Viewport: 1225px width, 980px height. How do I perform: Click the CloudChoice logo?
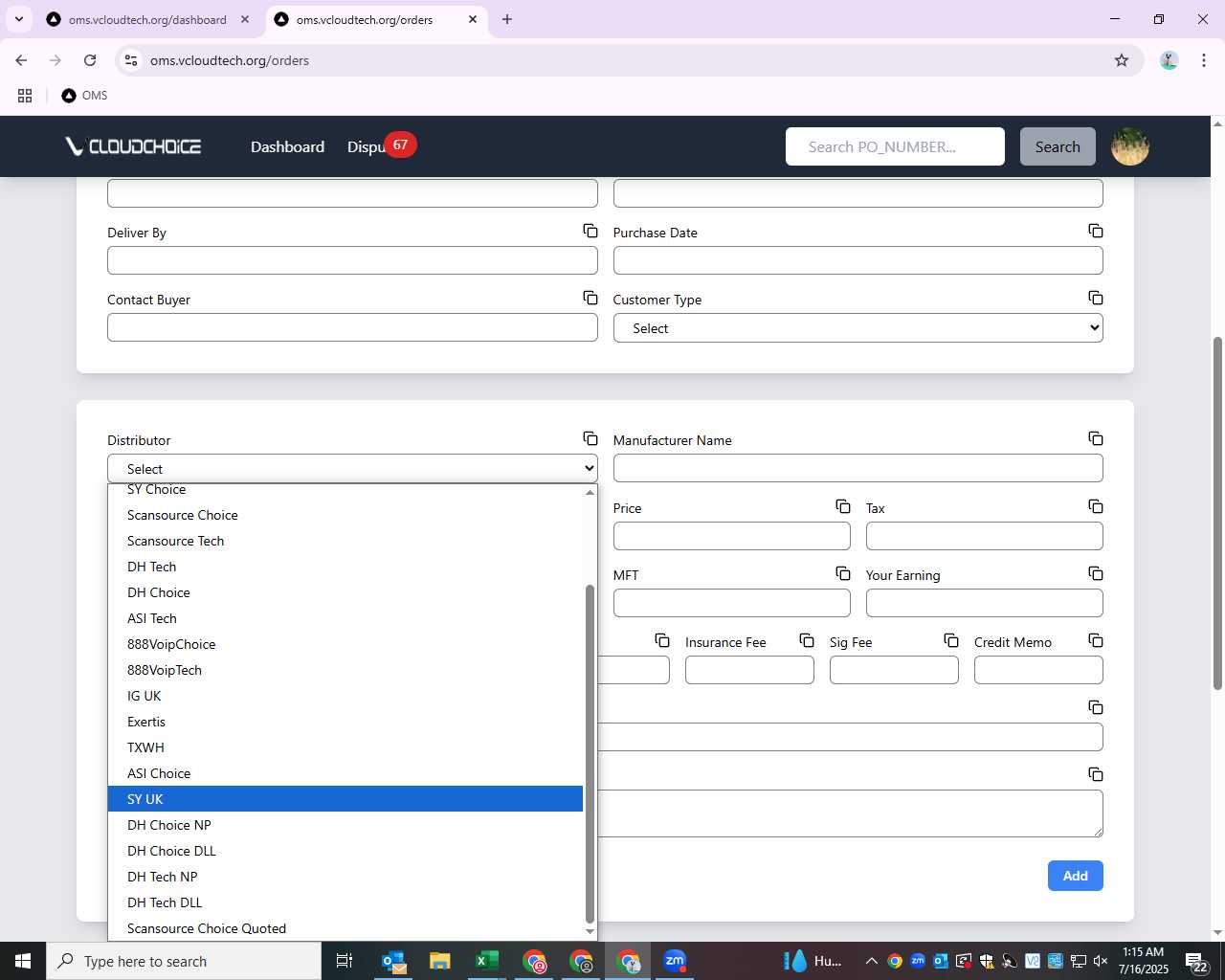pyautogui.click(x=133, y=146)
